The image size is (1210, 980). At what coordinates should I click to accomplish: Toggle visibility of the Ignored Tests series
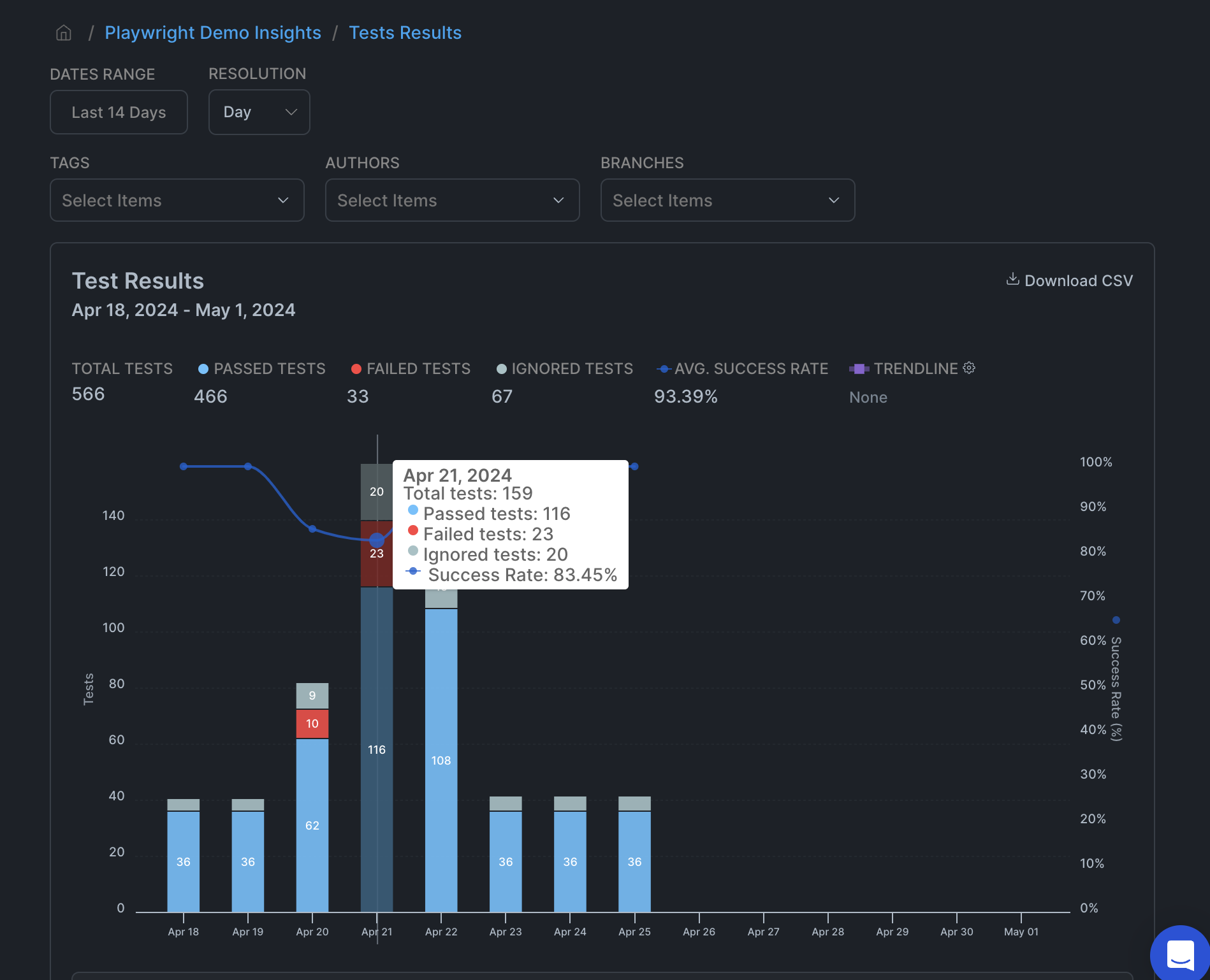point(572,369)
